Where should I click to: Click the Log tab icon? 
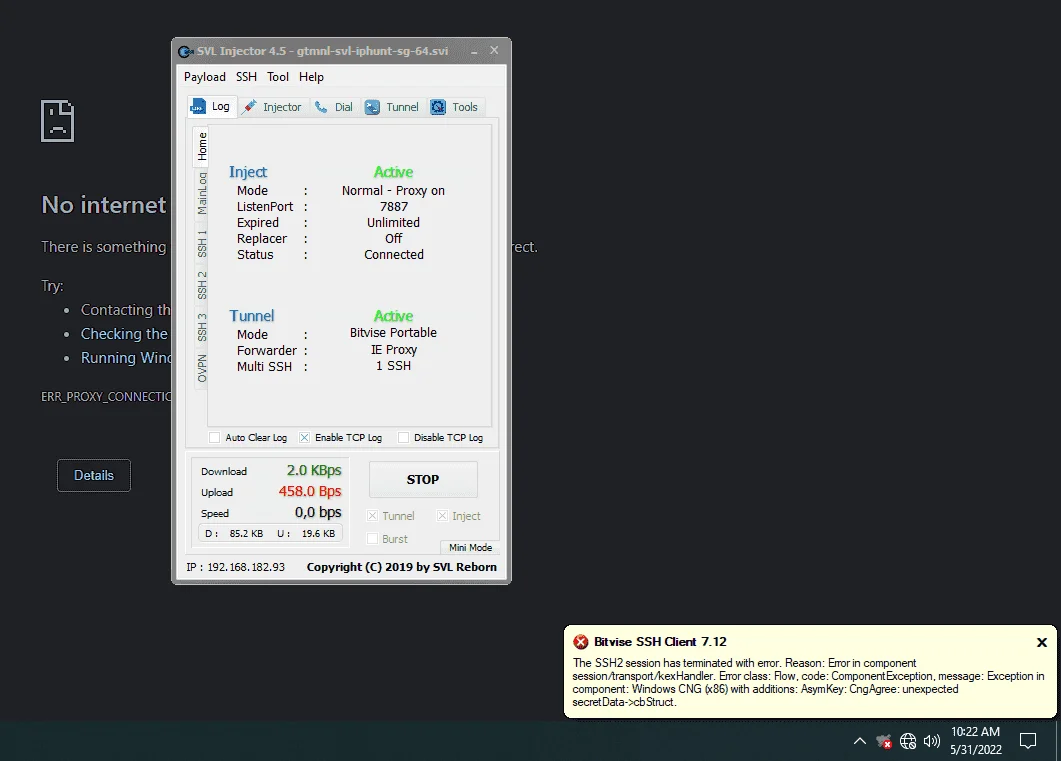(198, 107)
